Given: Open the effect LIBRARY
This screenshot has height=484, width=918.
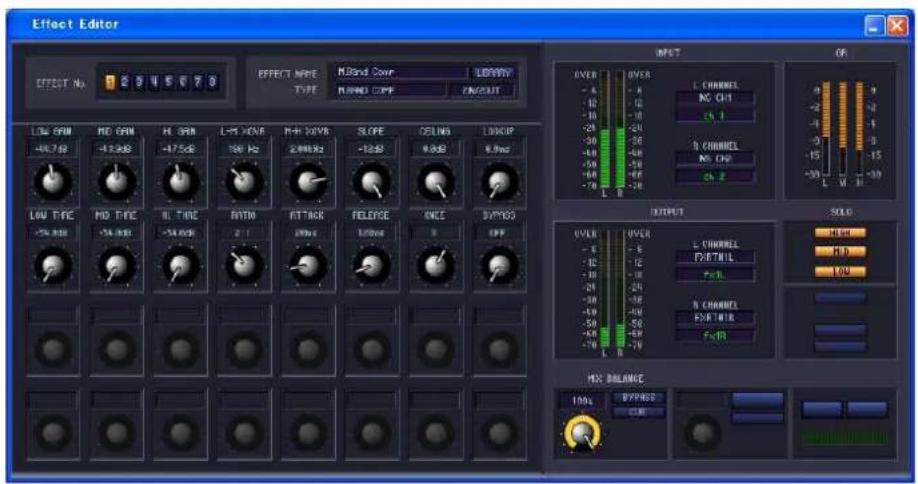Looking at the screenshot, I should point(494,73).
